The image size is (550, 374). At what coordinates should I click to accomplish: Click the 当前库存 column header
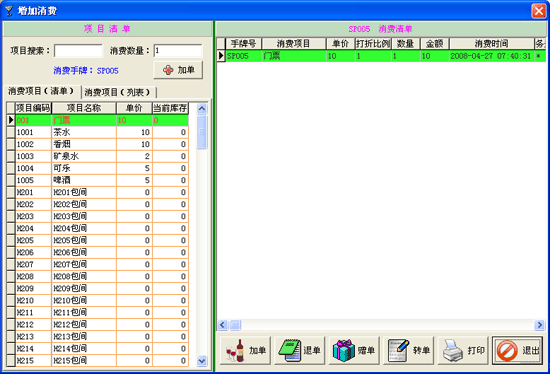[x=170, y=108]
